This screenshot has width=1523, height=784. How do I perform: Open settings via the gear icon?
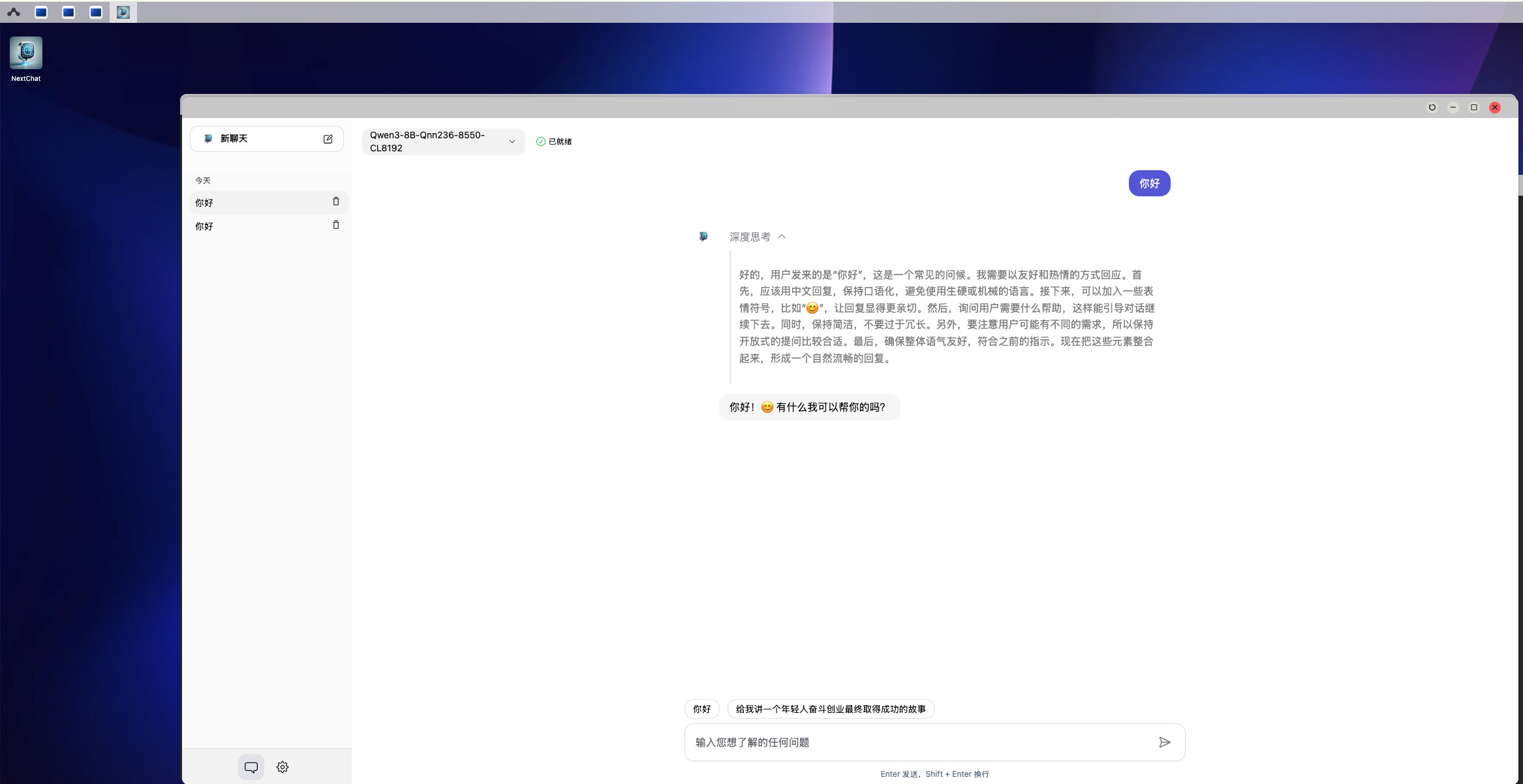point(283,767)
